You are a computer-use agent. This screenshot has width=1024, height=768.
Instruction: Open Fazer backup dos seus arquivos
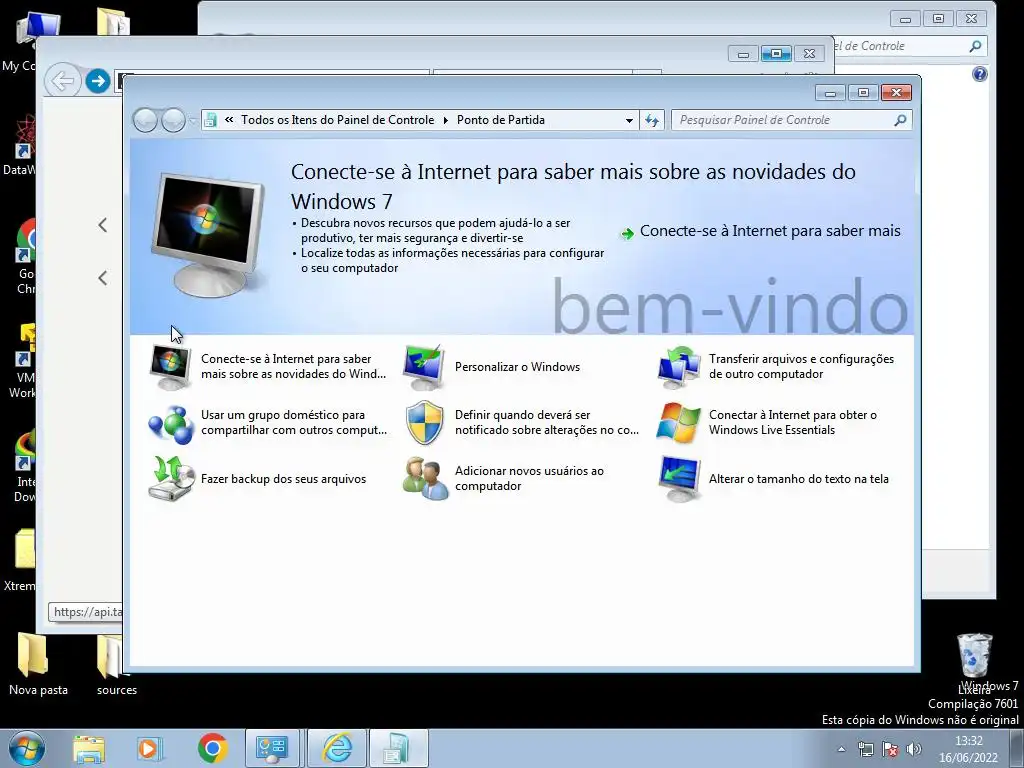click(x=283, y=479)
